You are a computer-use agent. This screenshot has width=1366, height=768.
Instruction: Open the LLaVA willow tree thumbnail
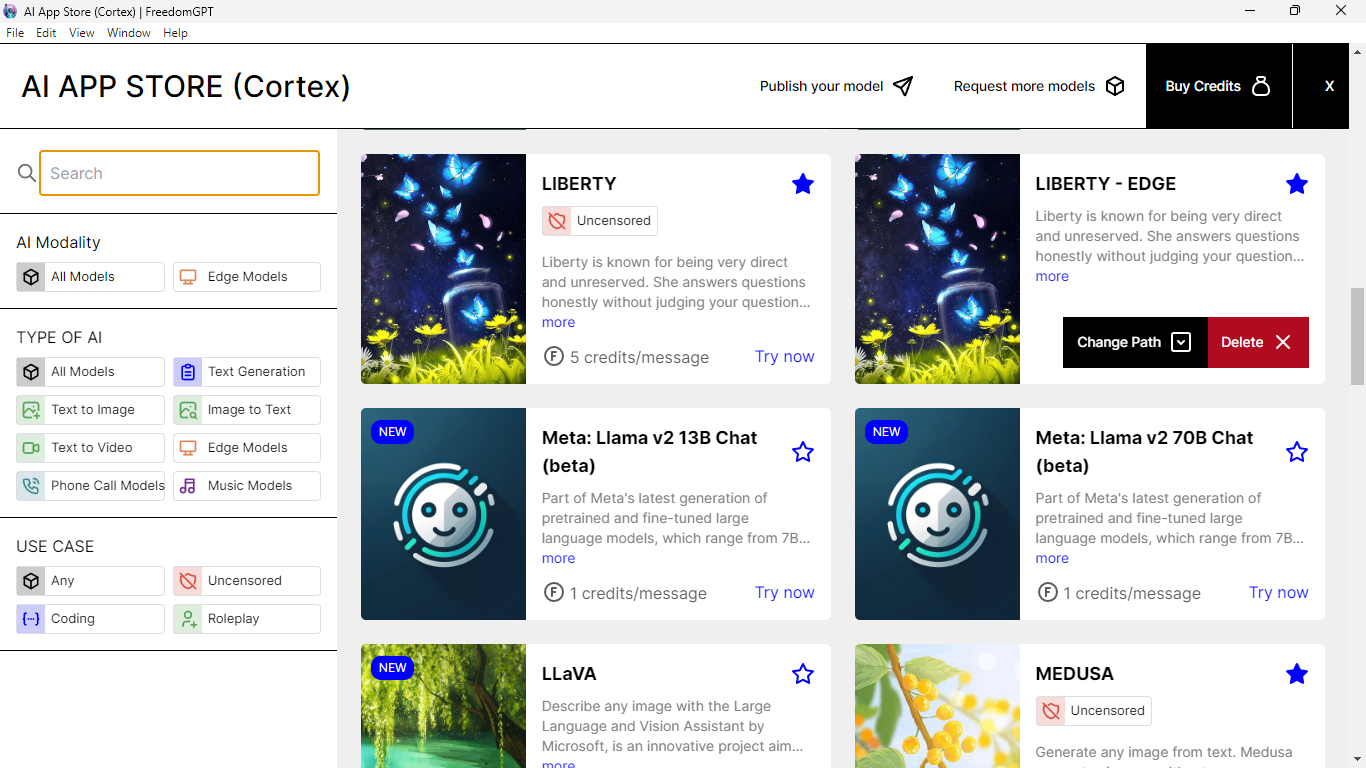click(443, 706)
